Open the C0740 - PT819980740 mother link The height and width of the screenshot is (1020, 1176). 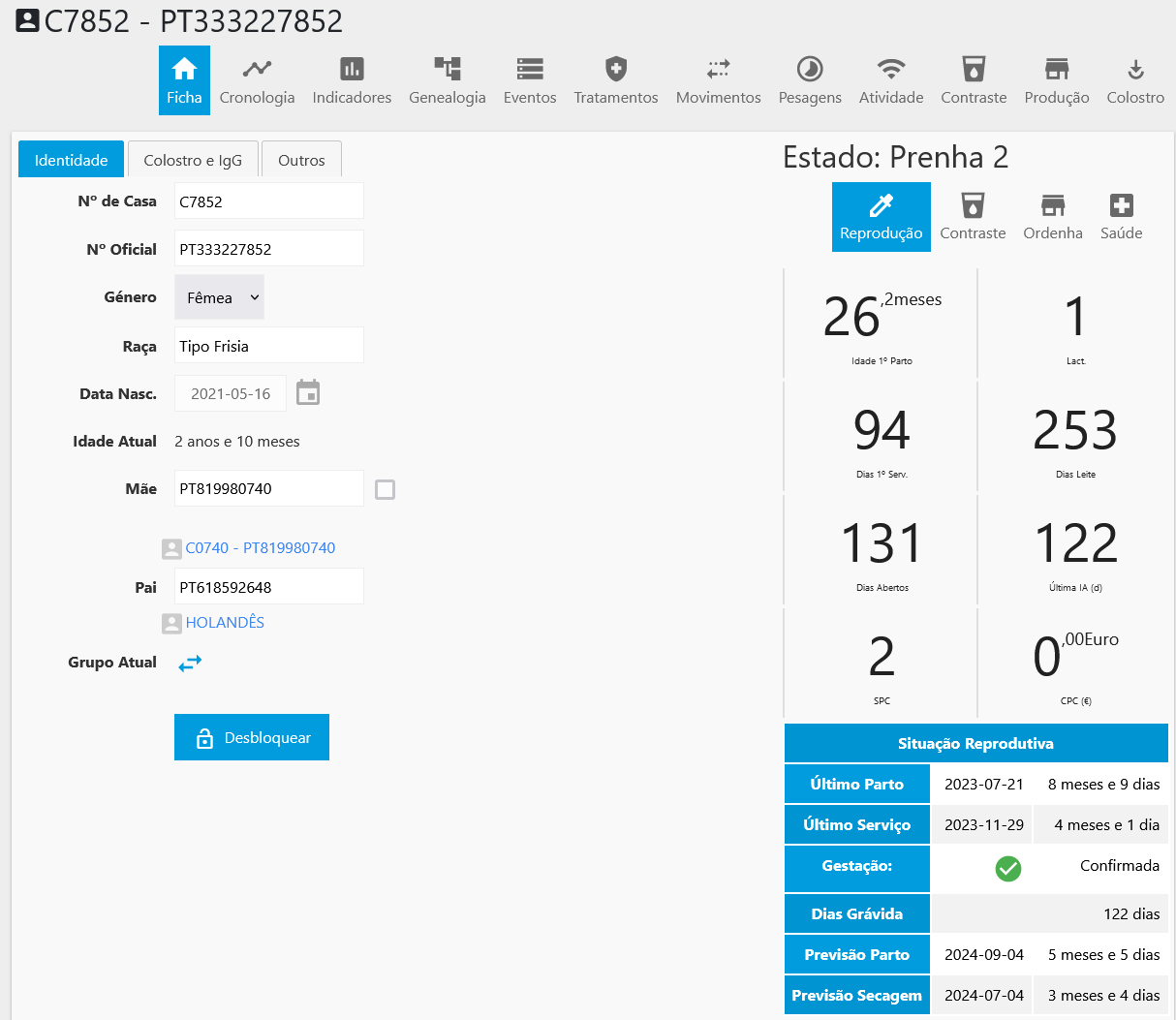click(x=260, y=548)
